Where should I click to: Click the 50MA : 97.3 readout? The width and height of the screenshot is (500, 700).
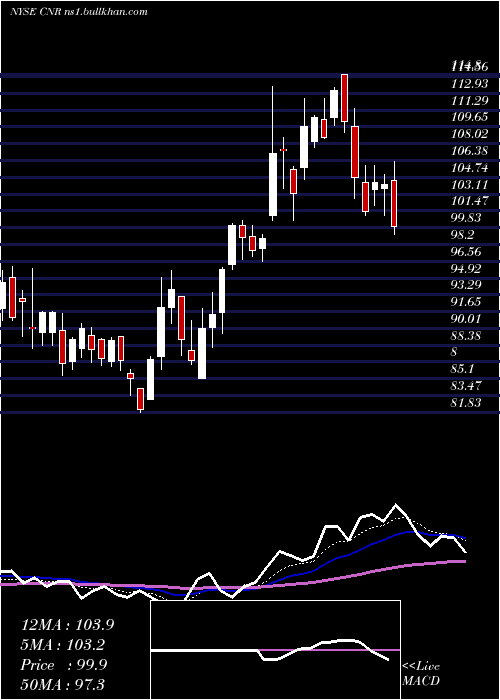pos(63,685)
